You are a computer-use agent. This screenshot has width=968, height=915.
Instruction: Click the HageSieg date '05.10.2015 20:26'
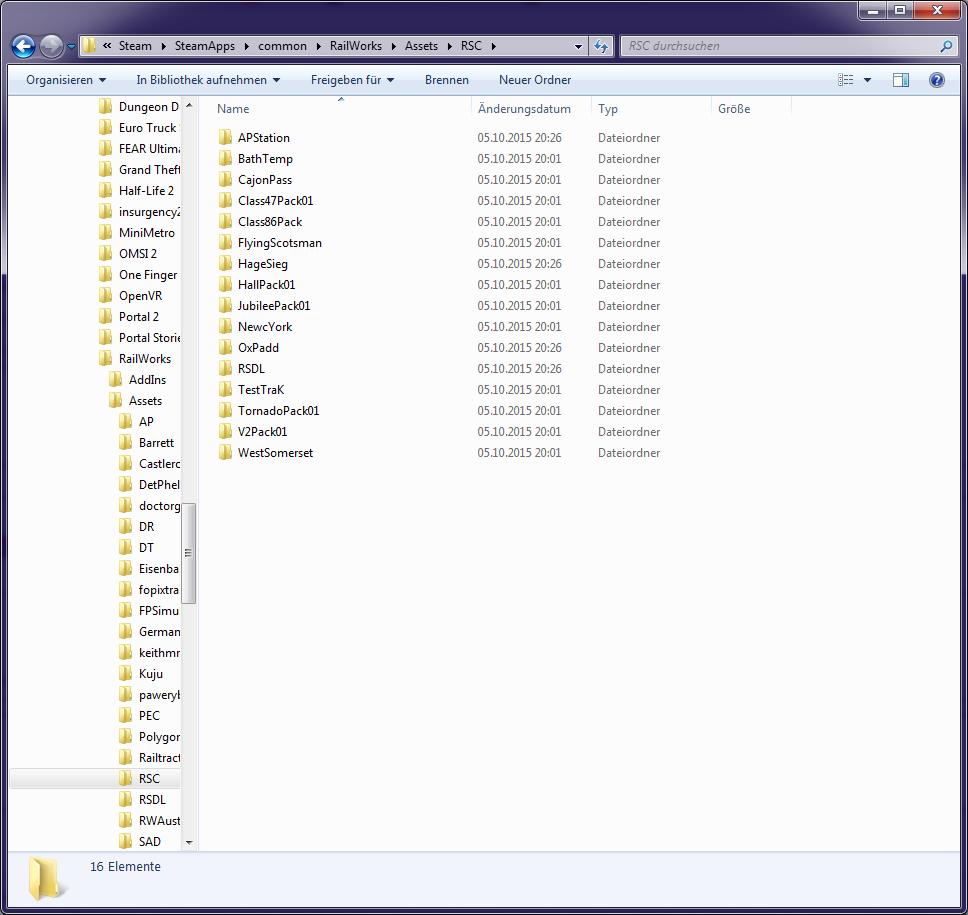519,264
